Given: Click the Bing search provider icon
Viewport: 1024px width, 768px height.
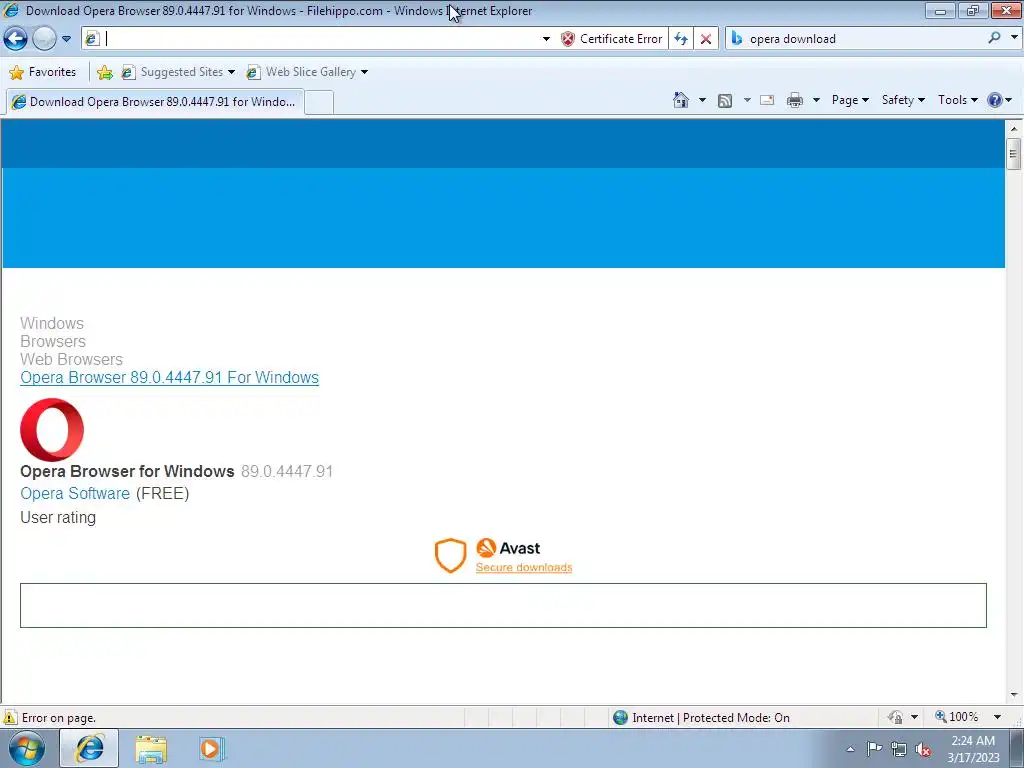Looking at the screenshot, I should [737, 39].
